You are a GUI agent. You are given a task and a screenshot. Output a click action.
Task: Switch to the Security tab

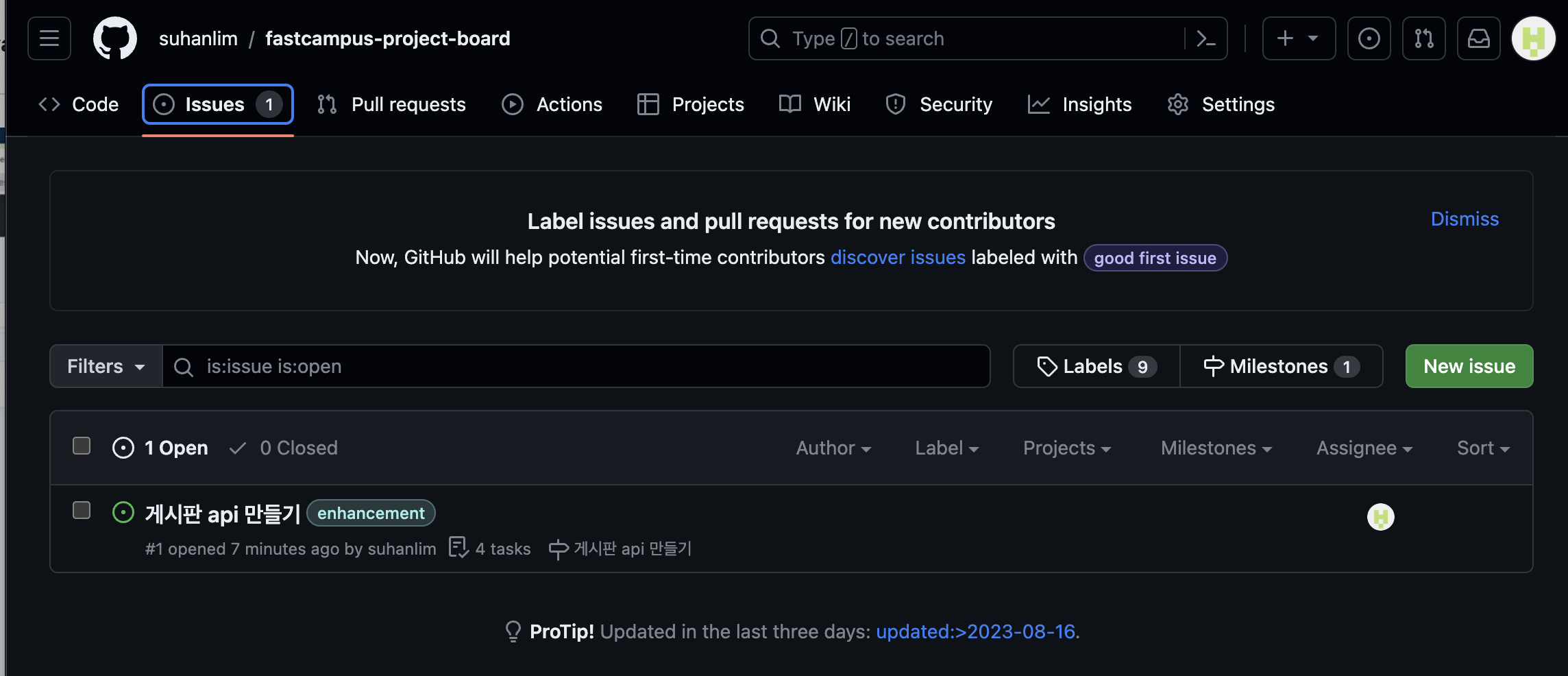939,104
